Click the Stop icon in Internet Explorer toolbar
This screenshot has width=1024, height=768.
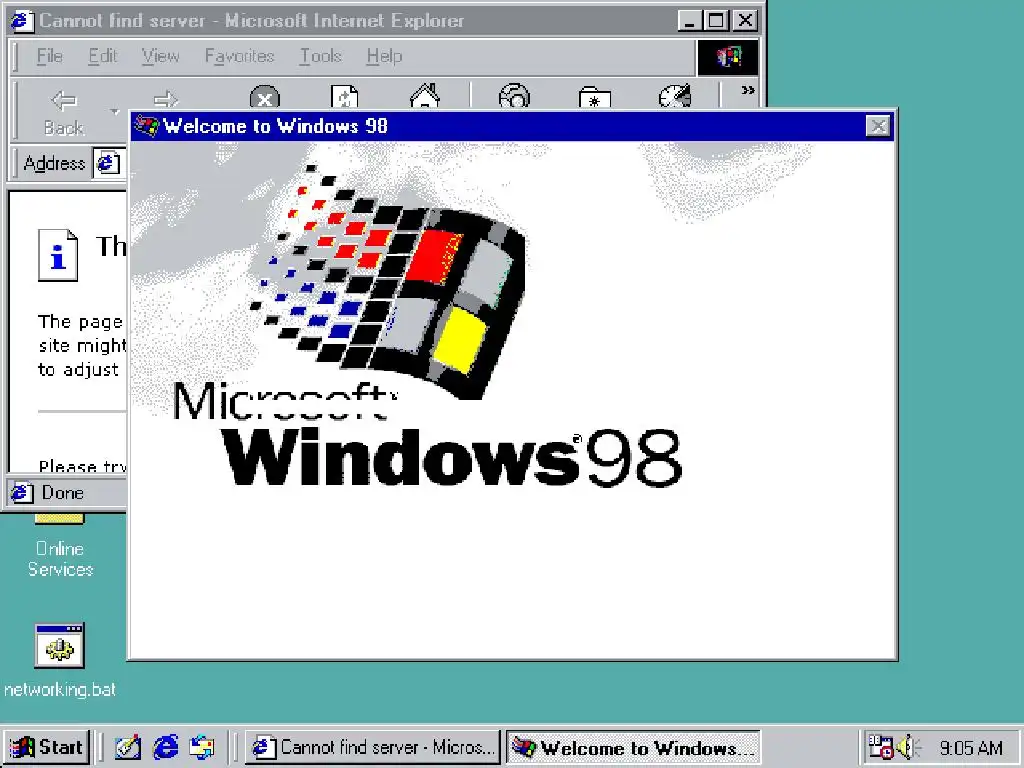pos(264,97)
